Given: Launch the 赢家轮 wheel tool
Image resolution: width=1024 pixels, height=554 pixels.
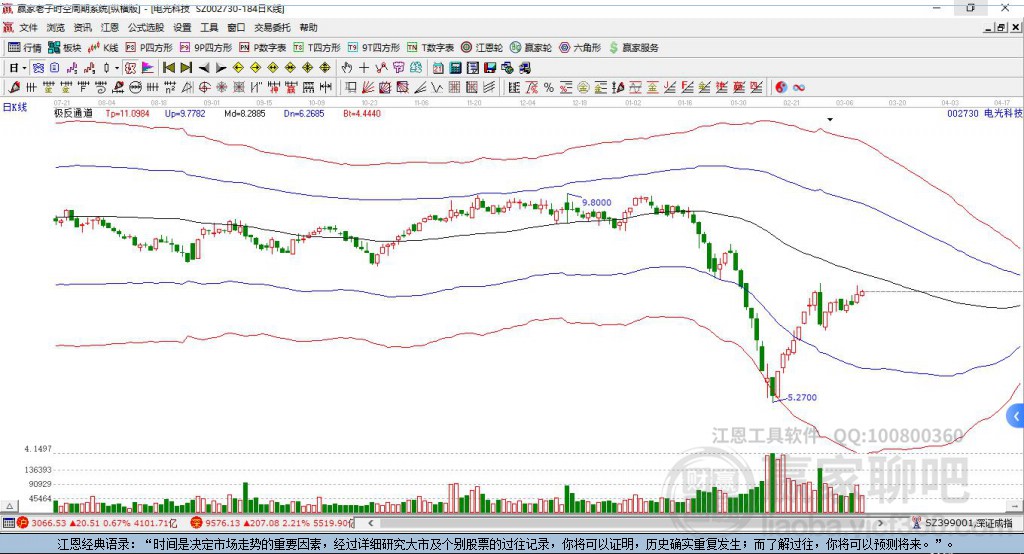Looking at the screenshot, I should (531, 48).
